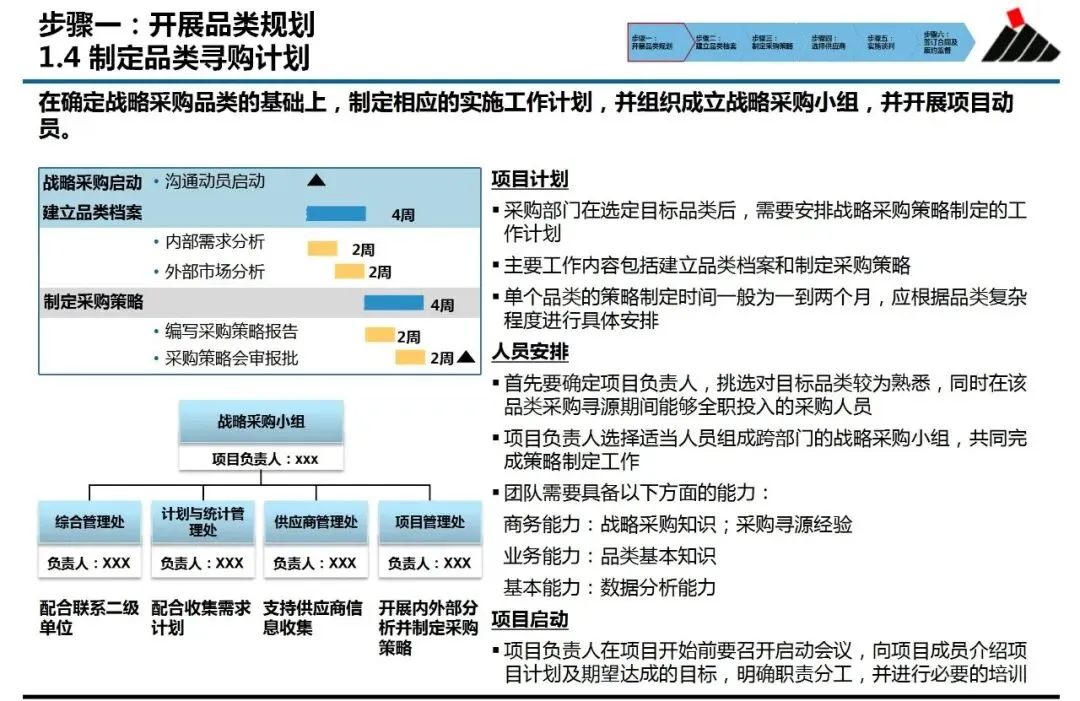Viewport: 1080px width, 701px height.
Task: Select the yellow bar for 外部市场分析
Action: coord(349,271)
